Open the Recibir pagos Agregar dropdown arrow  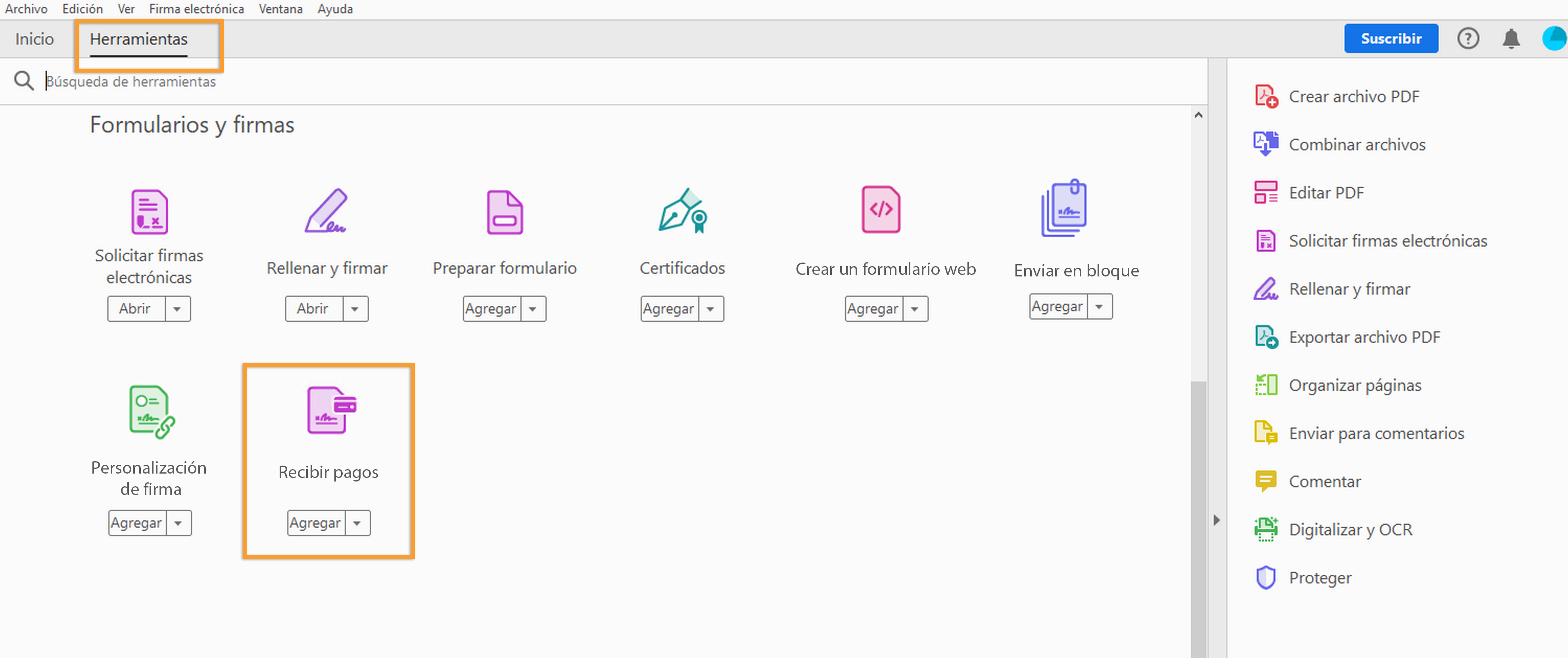[x=357, y=524]
